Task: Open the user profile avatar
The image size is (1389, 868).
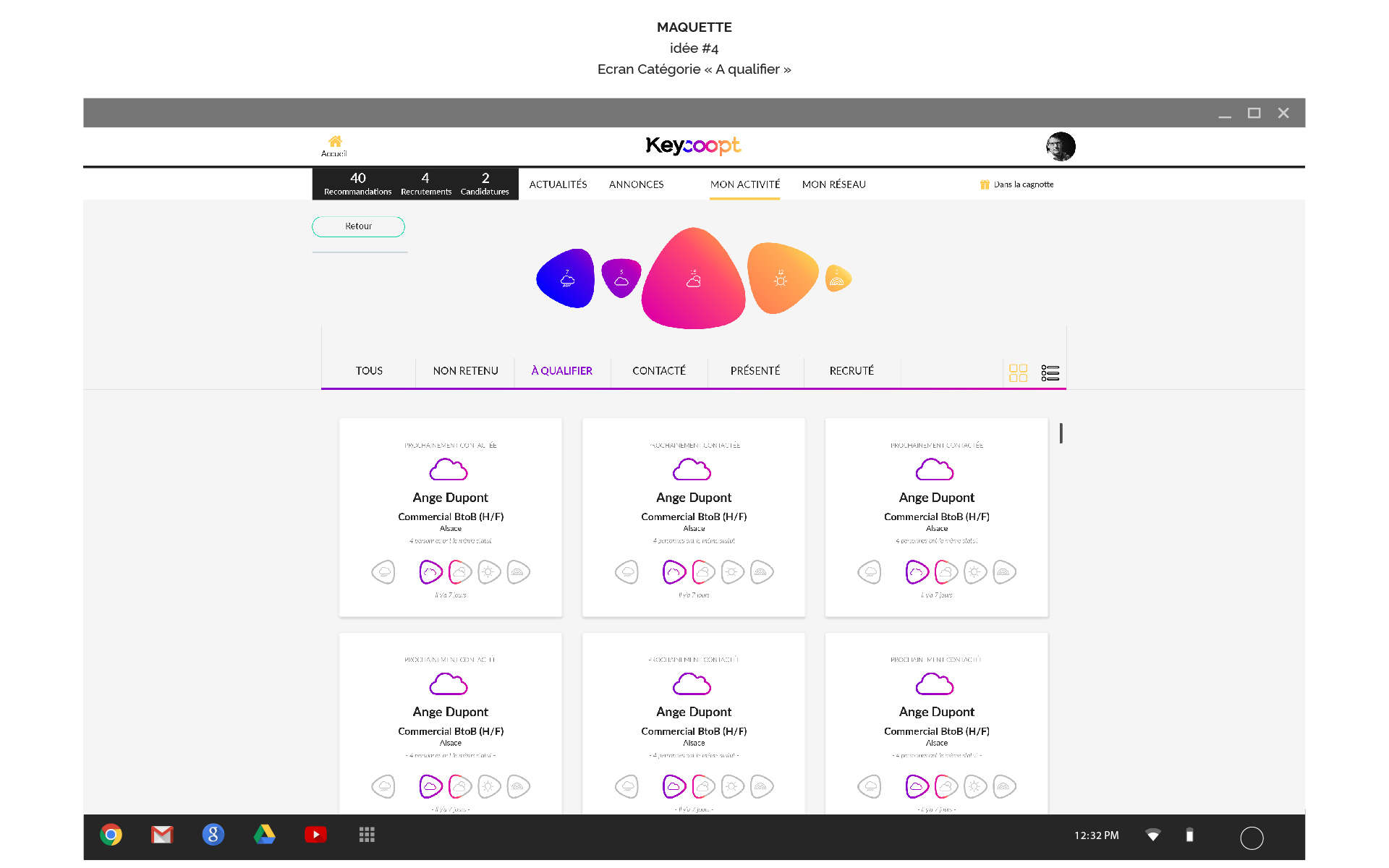Action: [1061, 147]
